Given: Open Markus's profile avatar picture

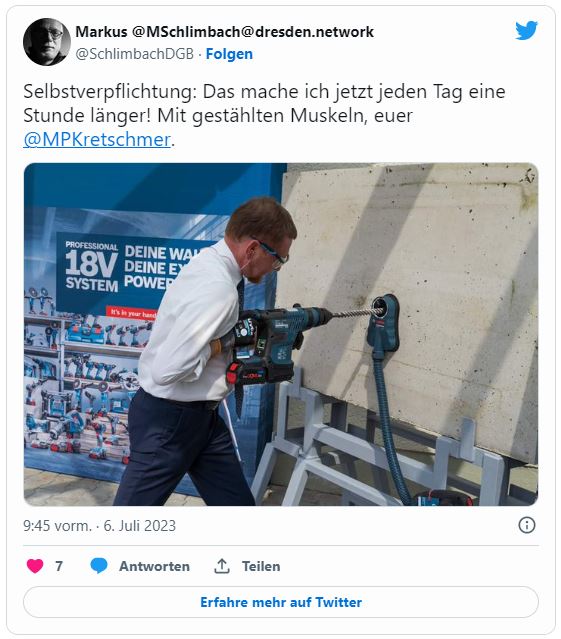Looking at the screenshot, I should 47,42.
